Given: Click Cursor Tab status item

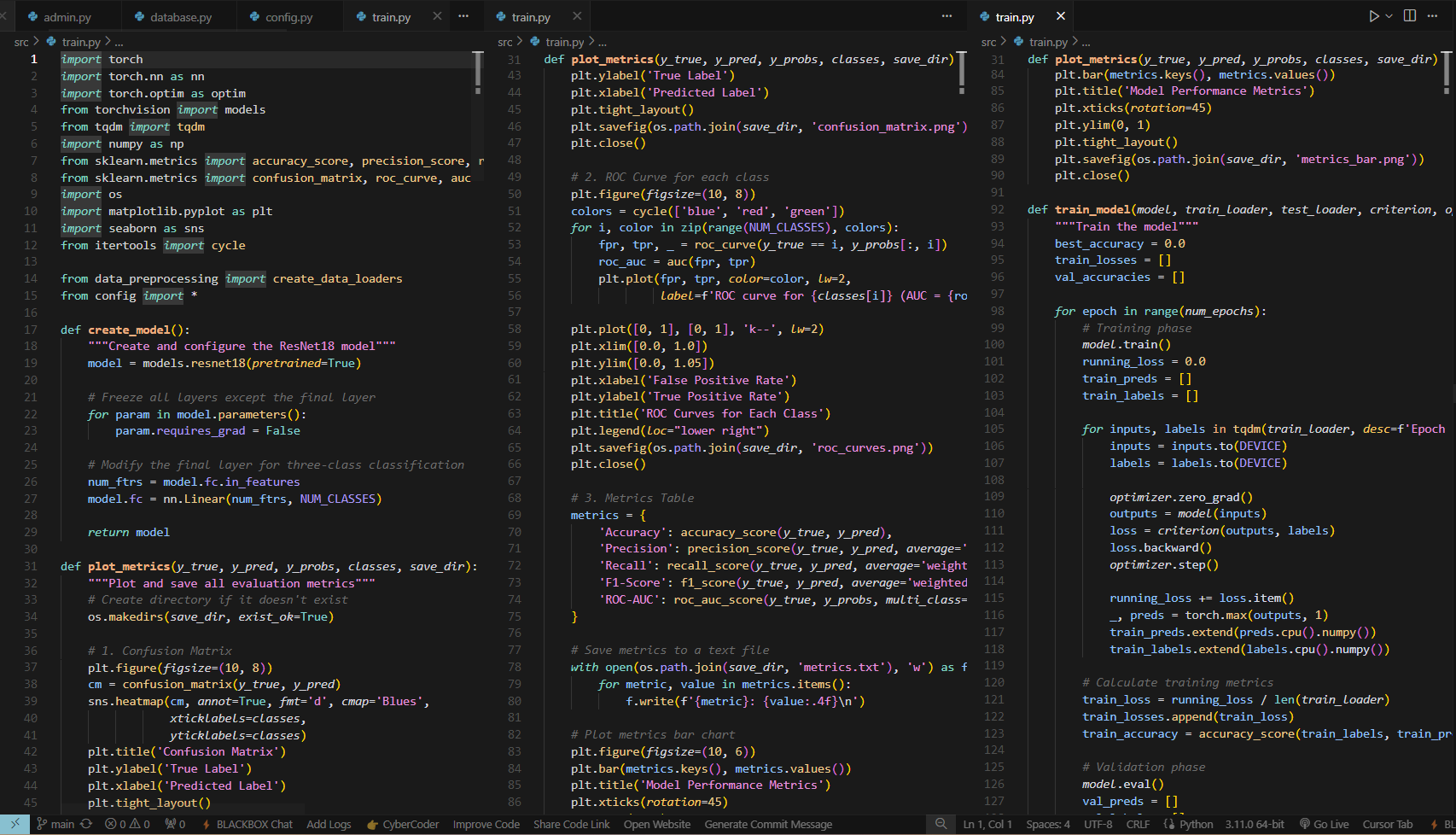Looking at the screenshot, I should (1387, 824).
